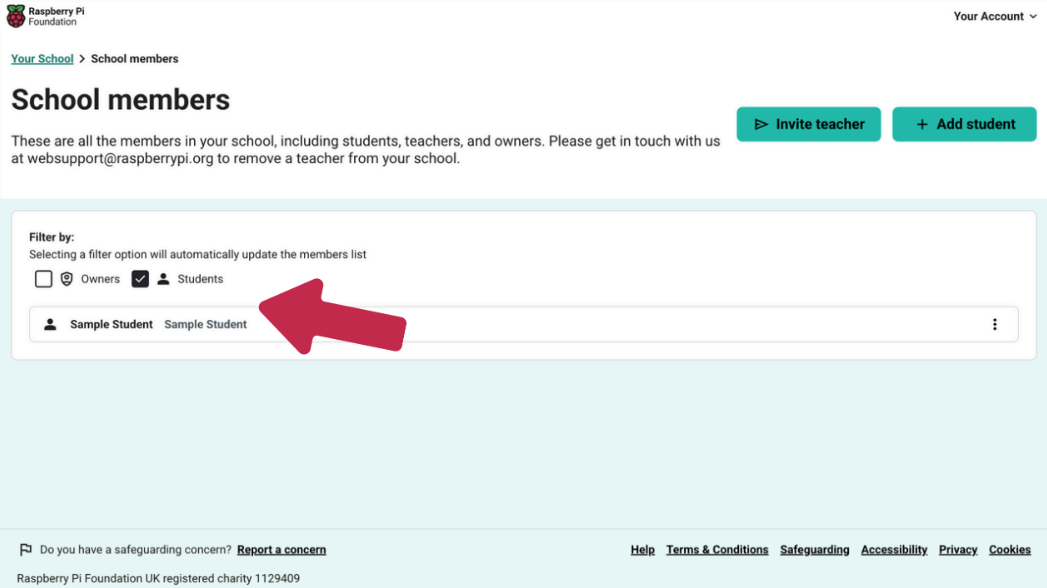Open the Accessibility footer link

[x=894, y=550]
